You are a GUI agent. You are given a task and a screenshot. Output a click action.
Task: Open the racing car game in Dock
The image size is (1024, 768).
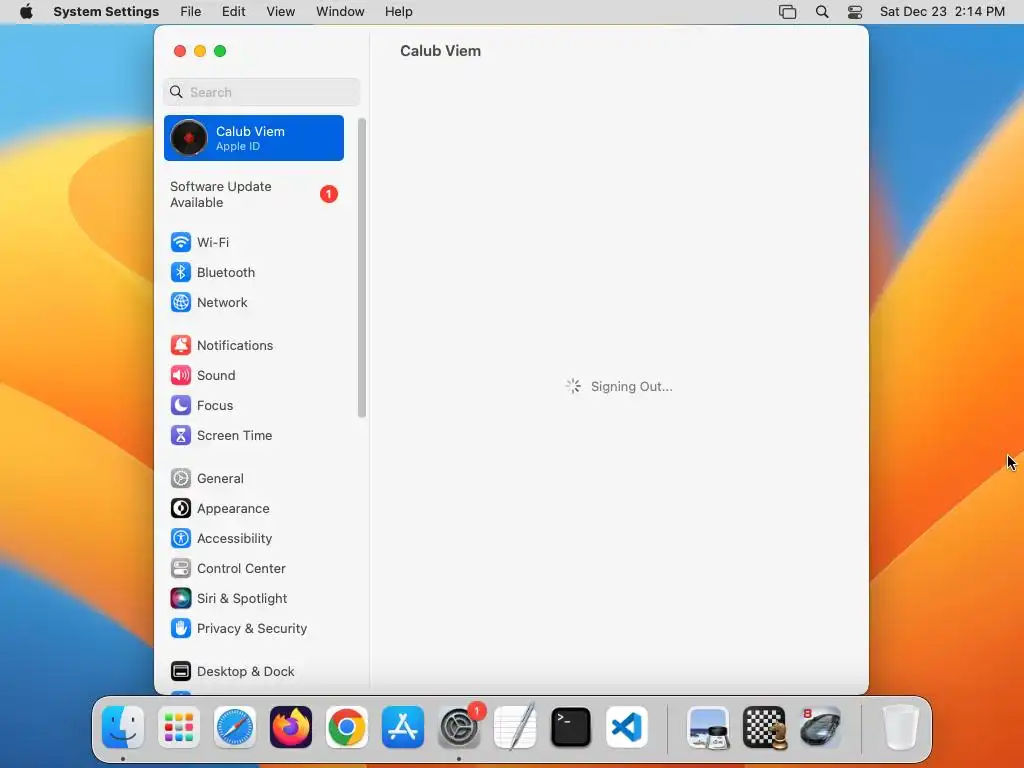pos(820,727)
